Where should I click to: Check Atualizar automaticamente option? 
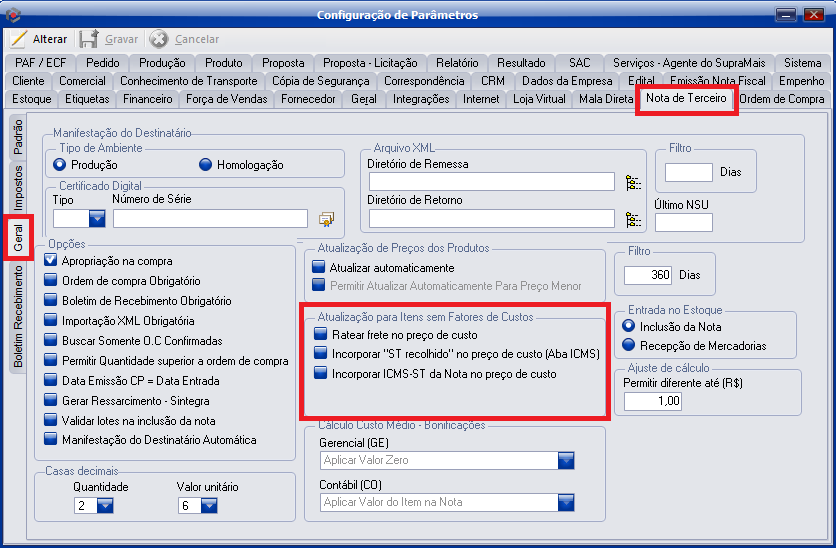[x=319, y=268]
